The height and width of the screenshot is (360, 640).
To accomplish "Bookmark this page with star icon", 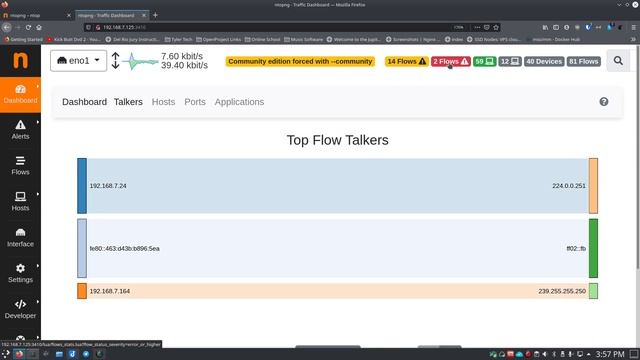I will coord(496,27).
